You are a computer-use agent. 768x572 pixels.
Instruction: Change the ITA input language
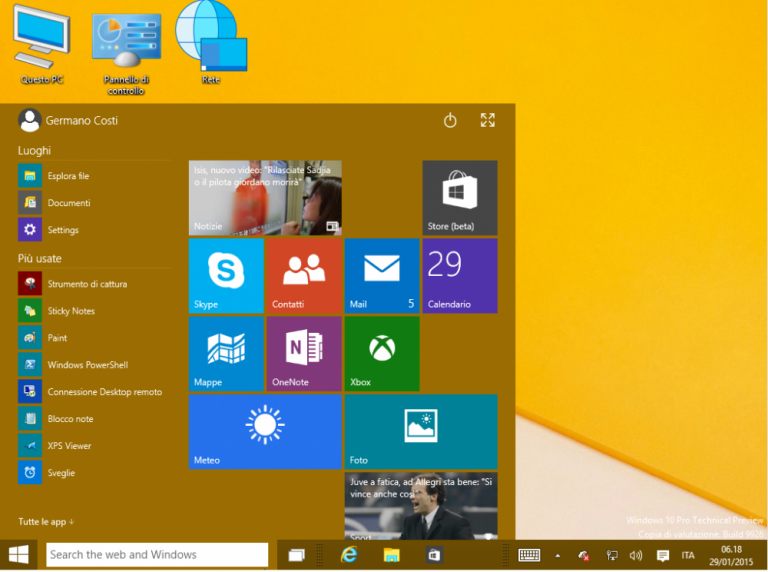click(x=688, y=555)
